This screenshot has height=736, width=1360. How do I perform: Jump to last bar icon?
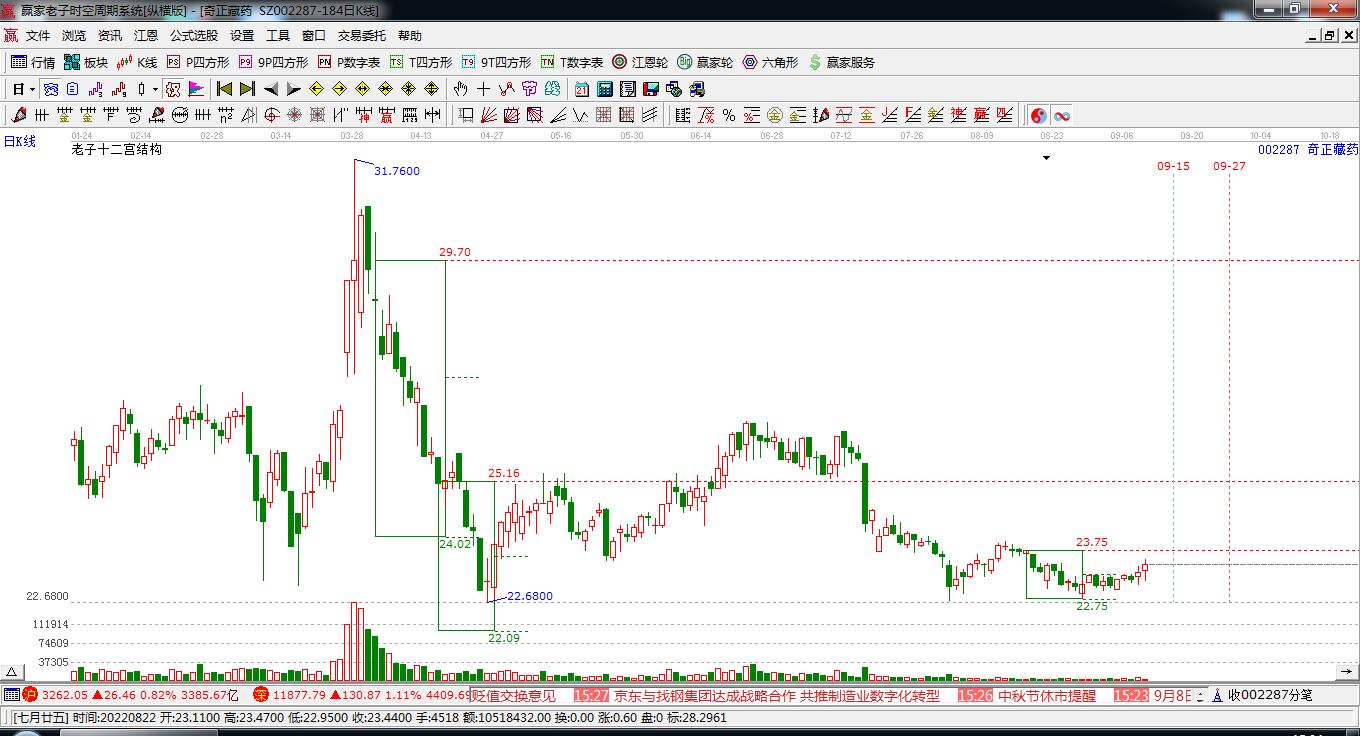247,89
